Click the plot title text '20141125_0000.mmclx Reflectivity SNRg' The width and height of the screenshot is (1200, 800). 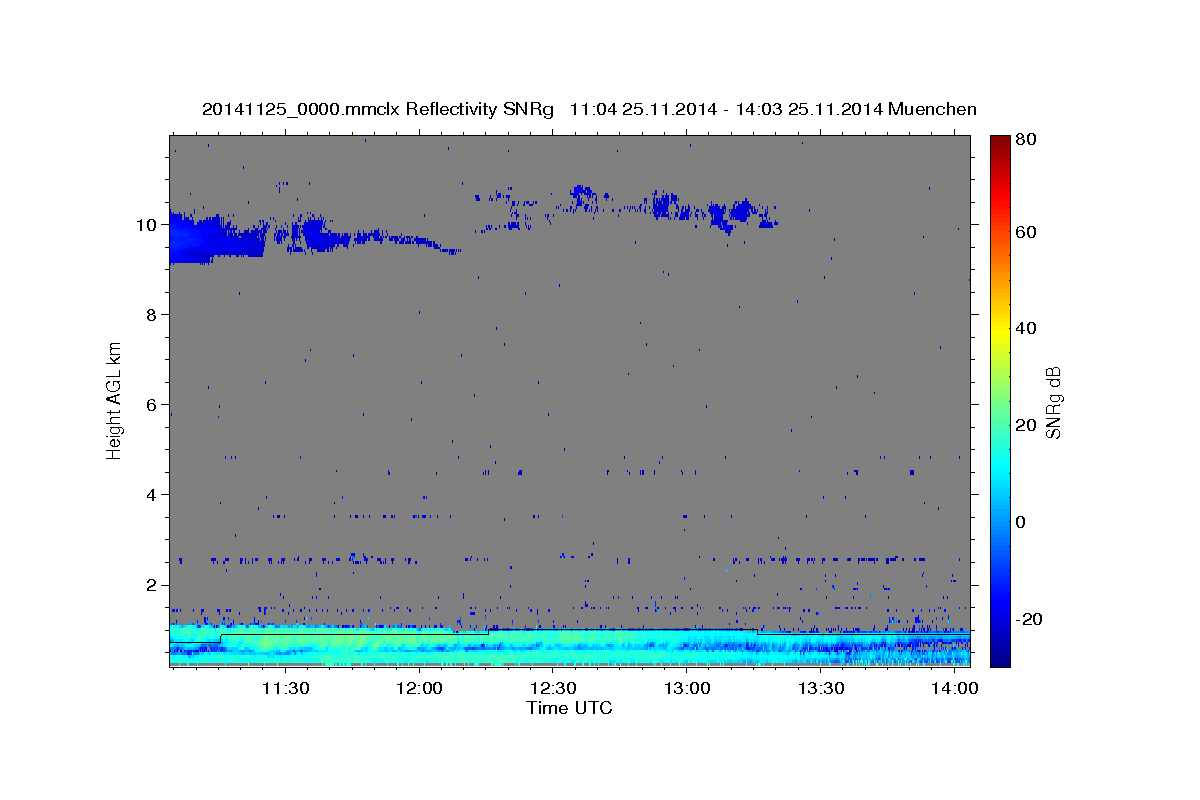click(x=377, y=108)
